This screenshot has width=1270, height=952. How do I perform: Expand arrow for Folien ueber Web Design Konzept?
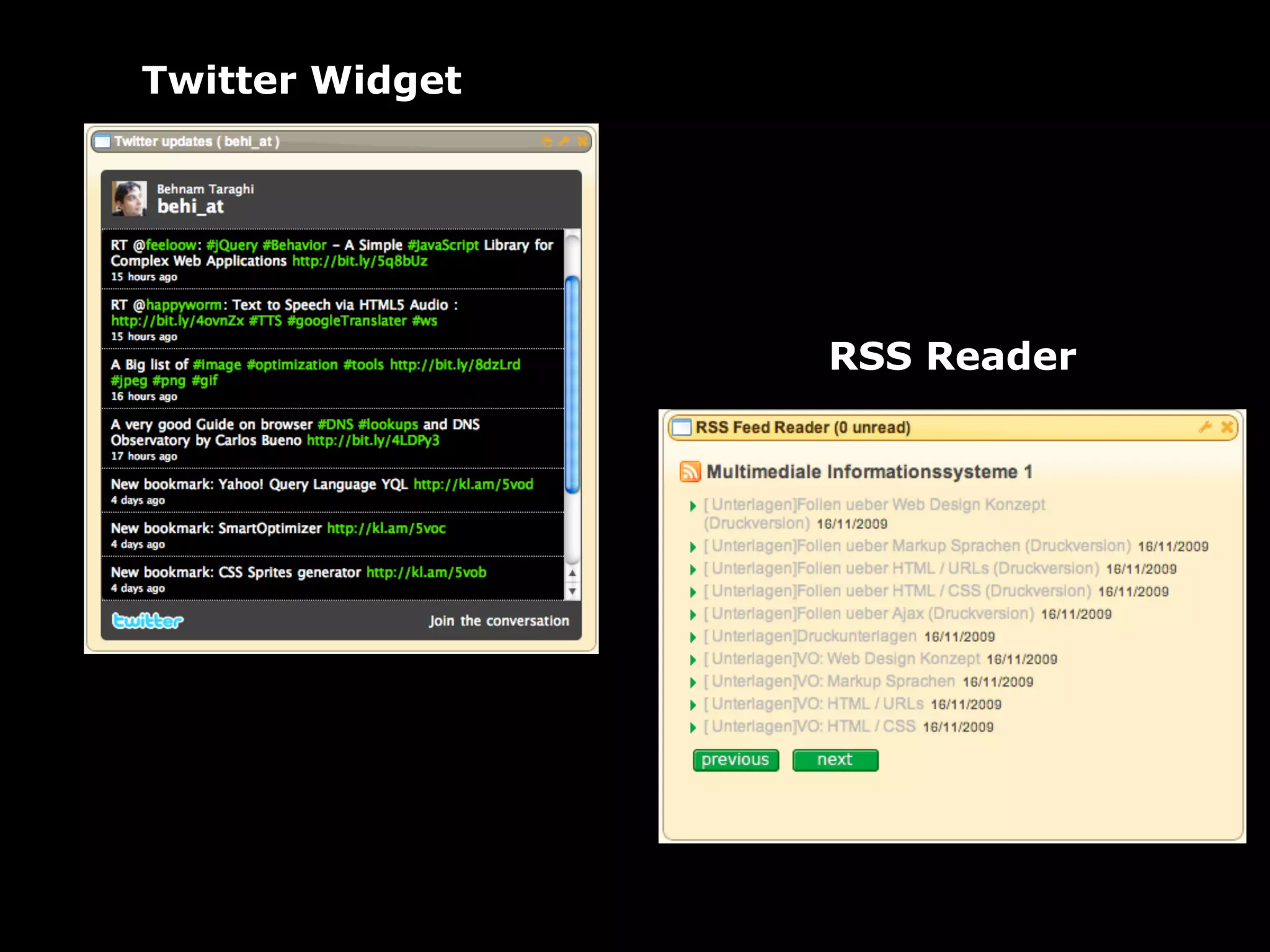(x=693, y=506)
